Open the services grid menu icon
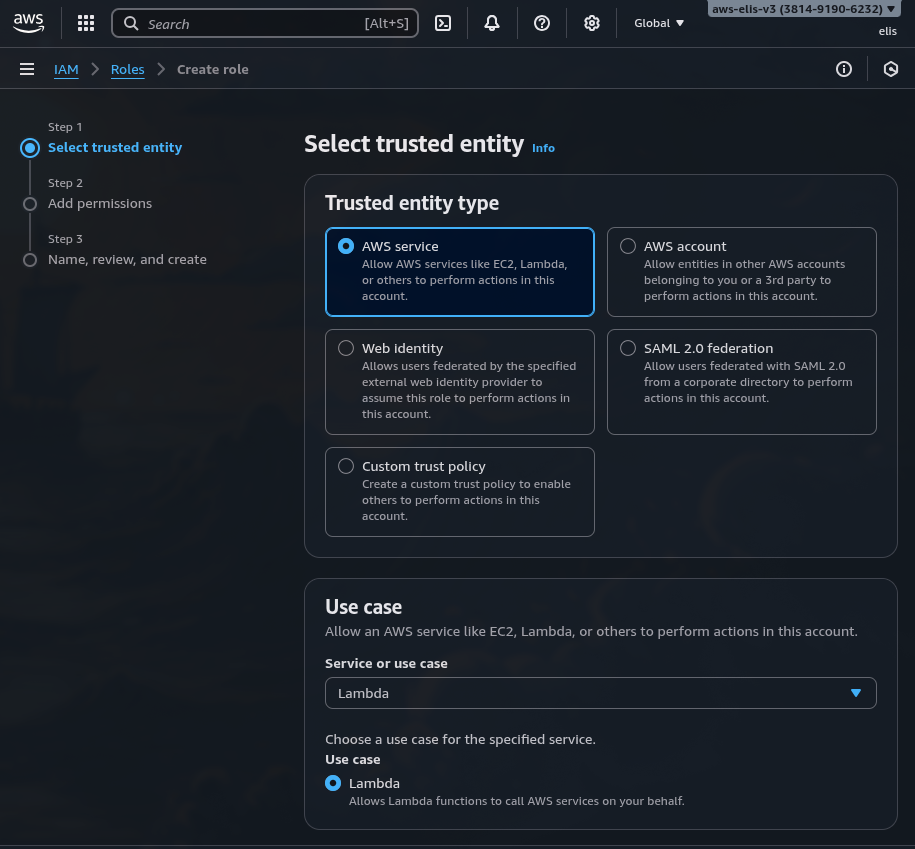The image size is (915, 849). tap(86, 23)
